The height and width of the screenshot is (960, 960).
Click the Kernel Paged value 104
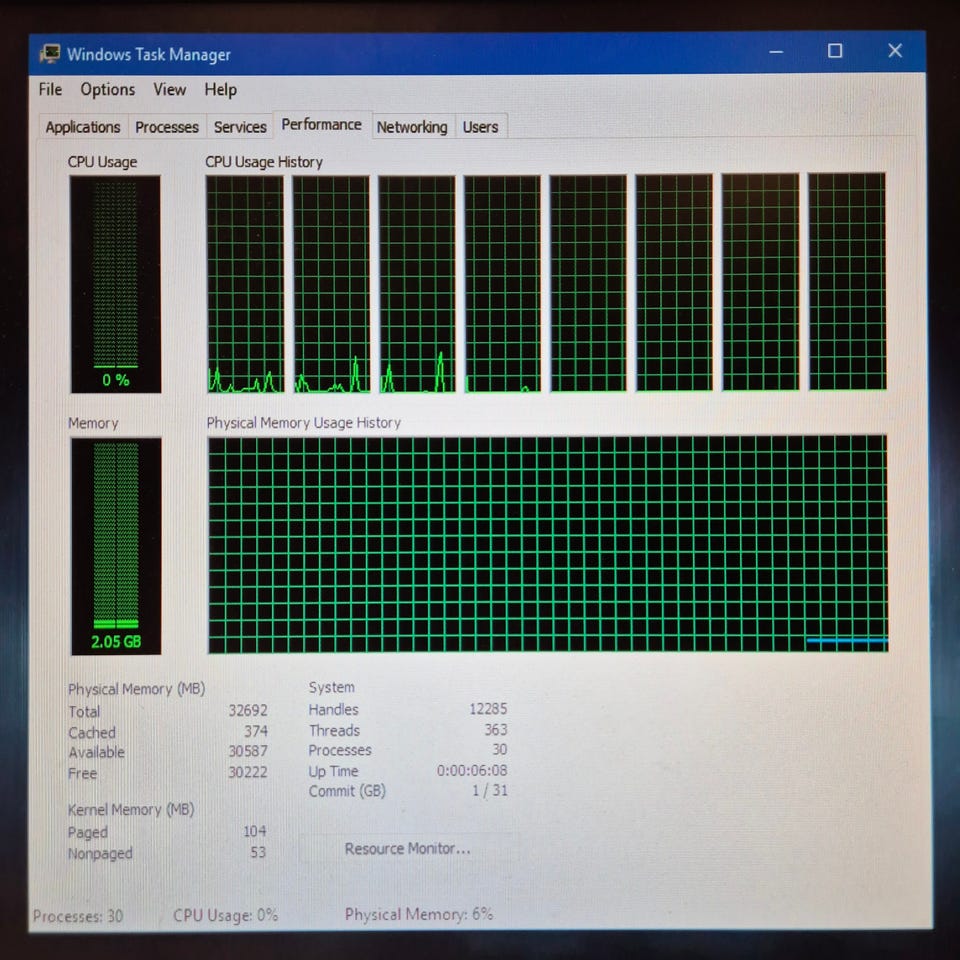[255, 831]
